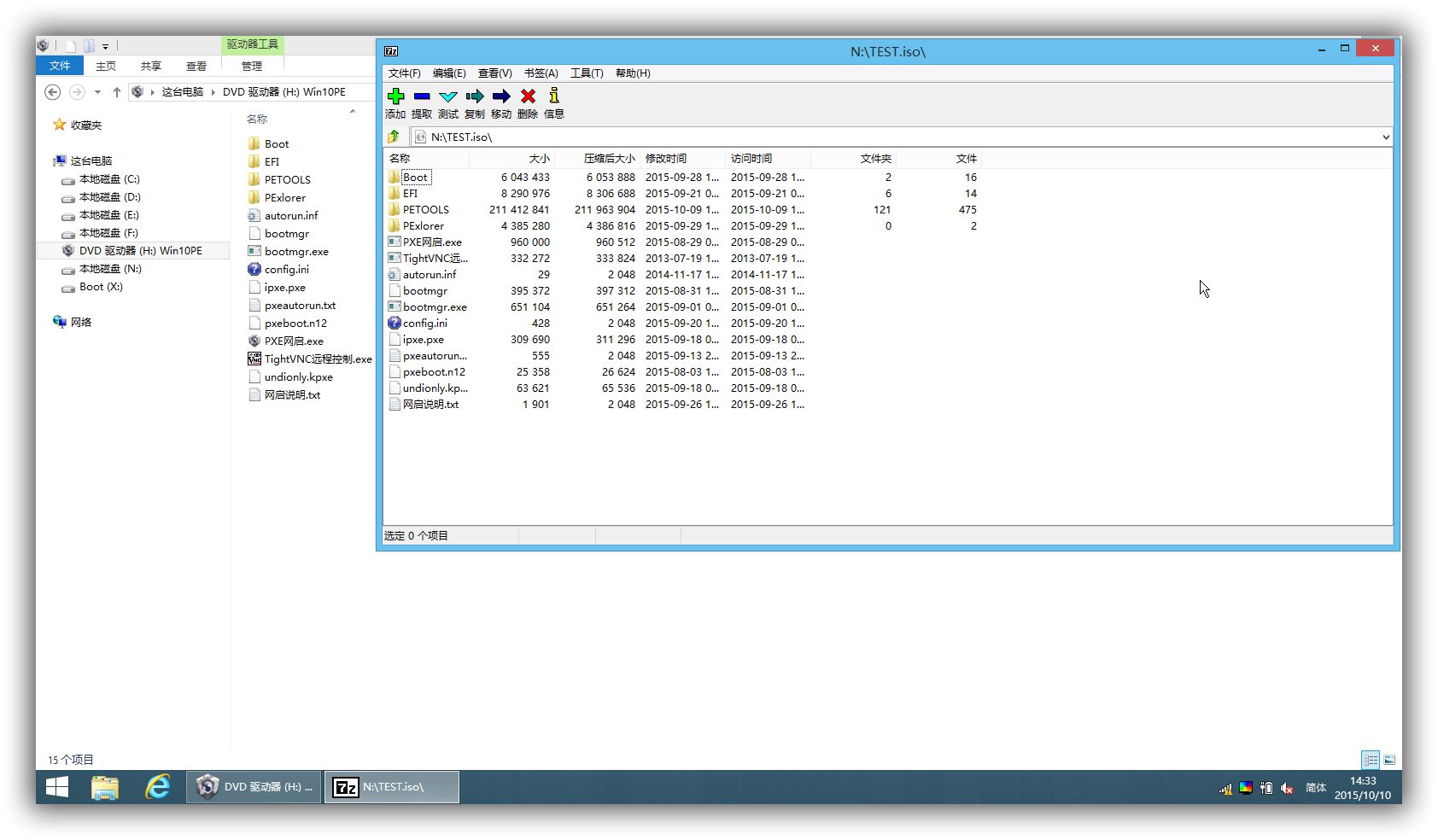Click Windows Start button
The image size is (1438, 840).
57,787
